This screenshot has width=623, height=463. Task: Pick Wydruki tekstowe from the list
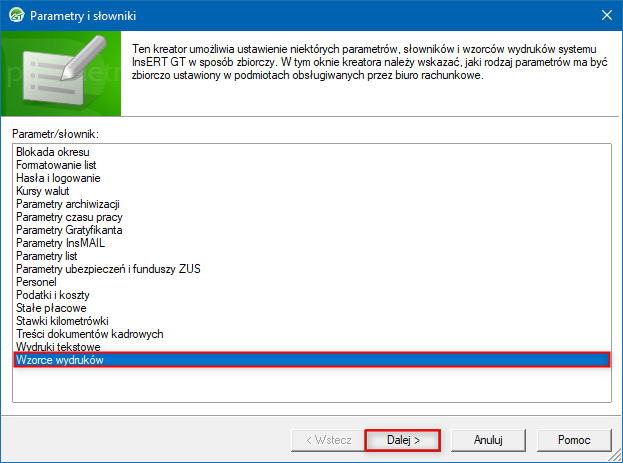[x=312, y=347]
